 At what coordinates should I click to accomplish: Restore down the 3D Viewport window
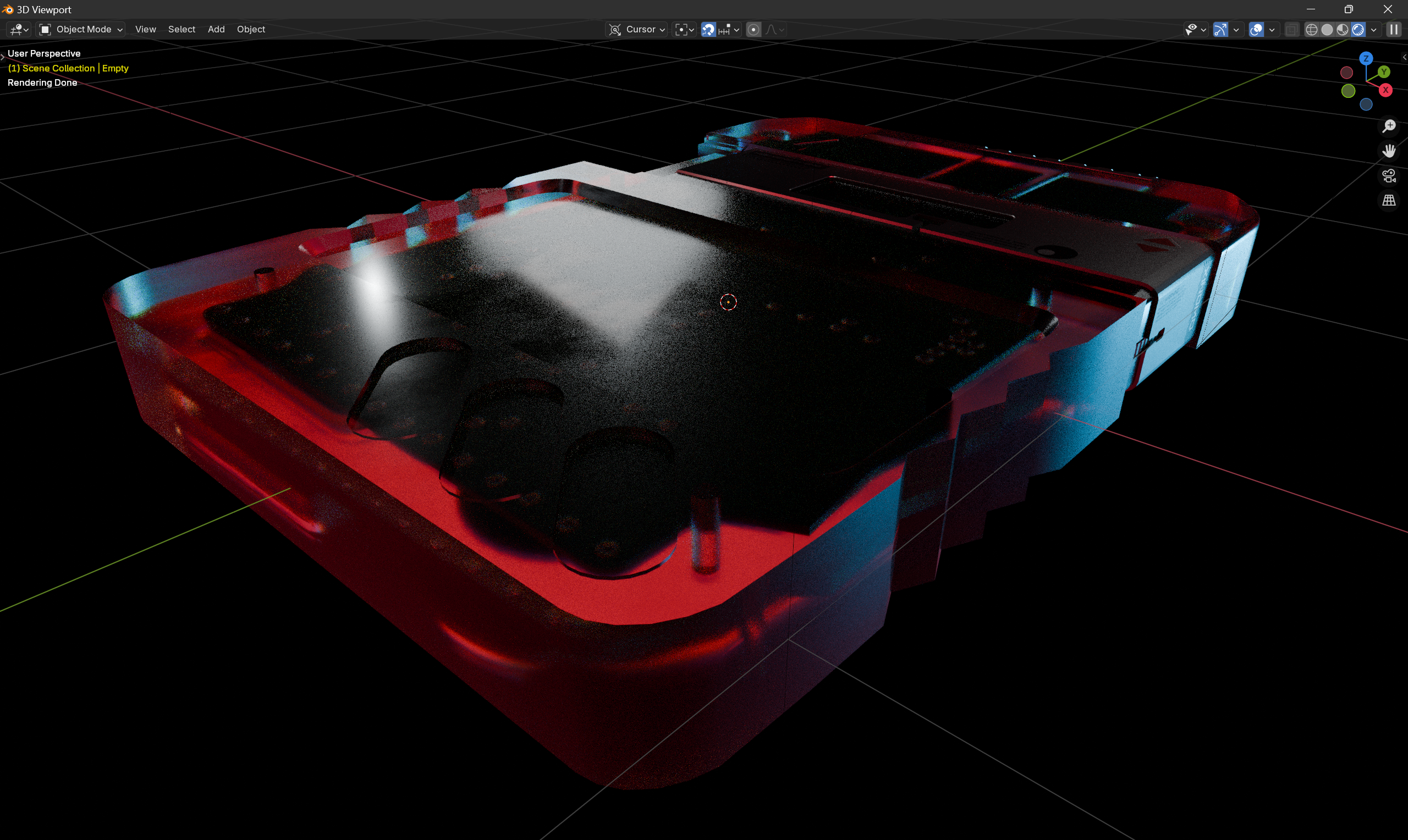[1349, 9]
